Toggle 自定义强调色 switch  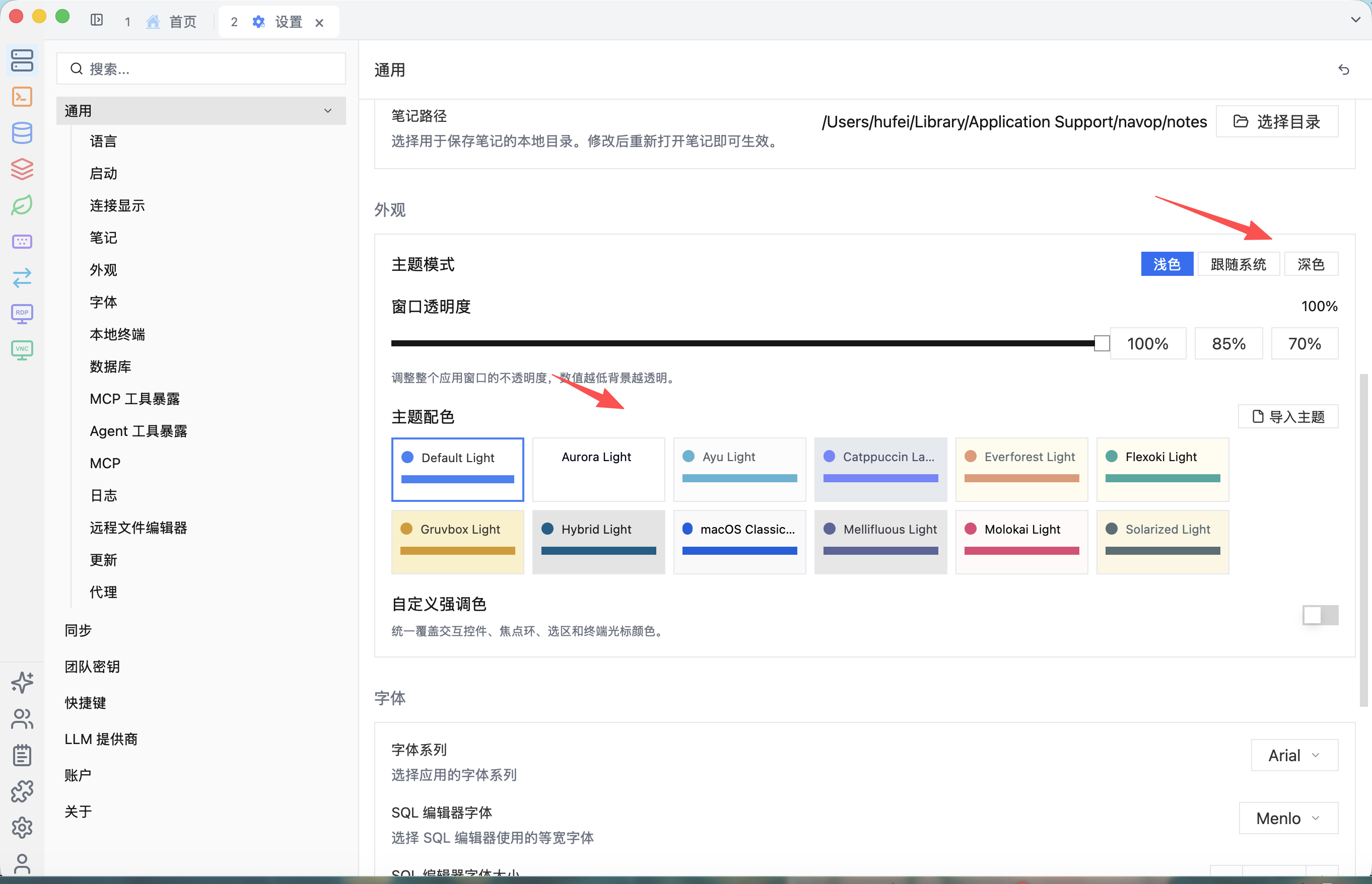point(1320,615)
